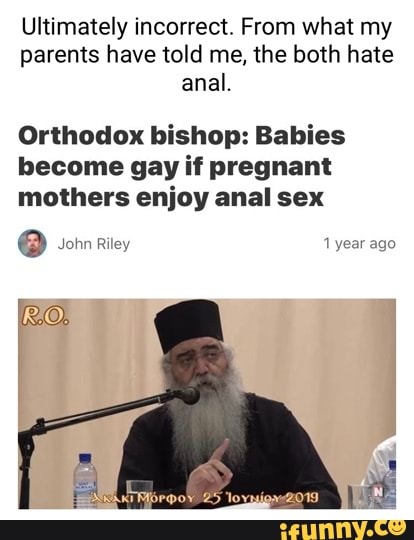Click the water bottle at right edge
414x540 pixels.
pyautogui.click(x=389, y=484)
